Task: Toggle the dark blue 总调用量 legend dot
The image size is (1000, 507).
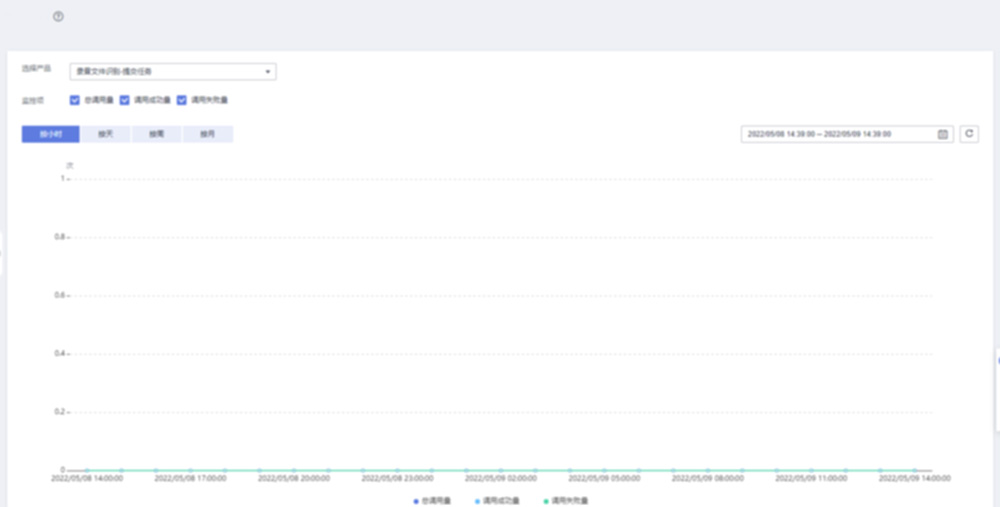Action: (x=416, y=501)
